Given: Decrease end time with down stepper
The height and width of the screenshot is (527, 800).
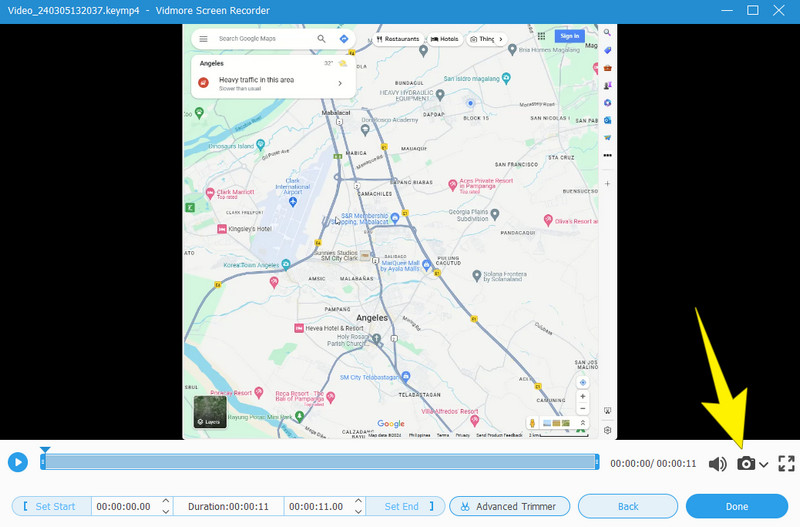Looking at the screenshot, I should (x=359, y=511).
